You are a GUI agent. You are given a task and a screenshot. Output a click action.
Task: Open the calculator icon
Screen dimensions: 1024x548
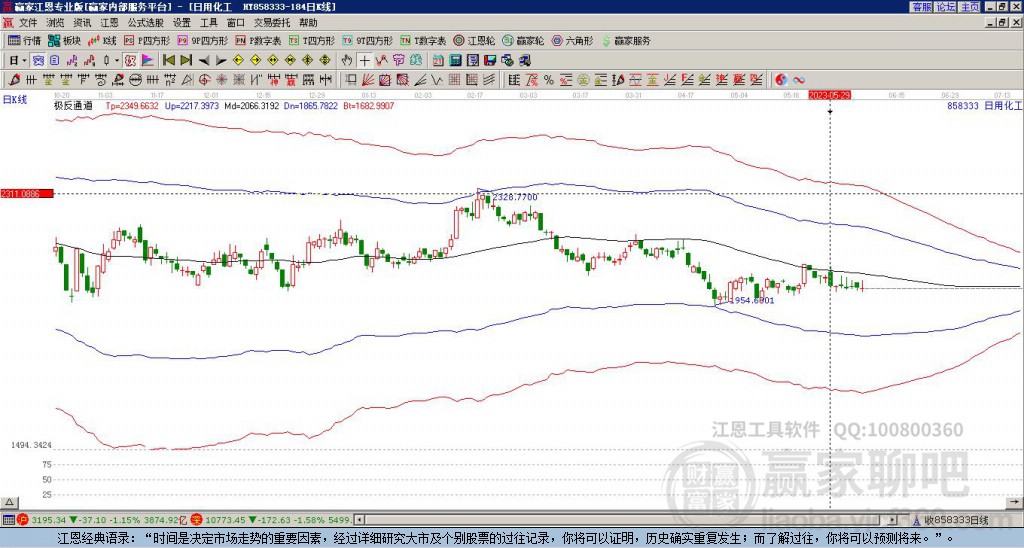pyautogui.click(x=455, y=61)
